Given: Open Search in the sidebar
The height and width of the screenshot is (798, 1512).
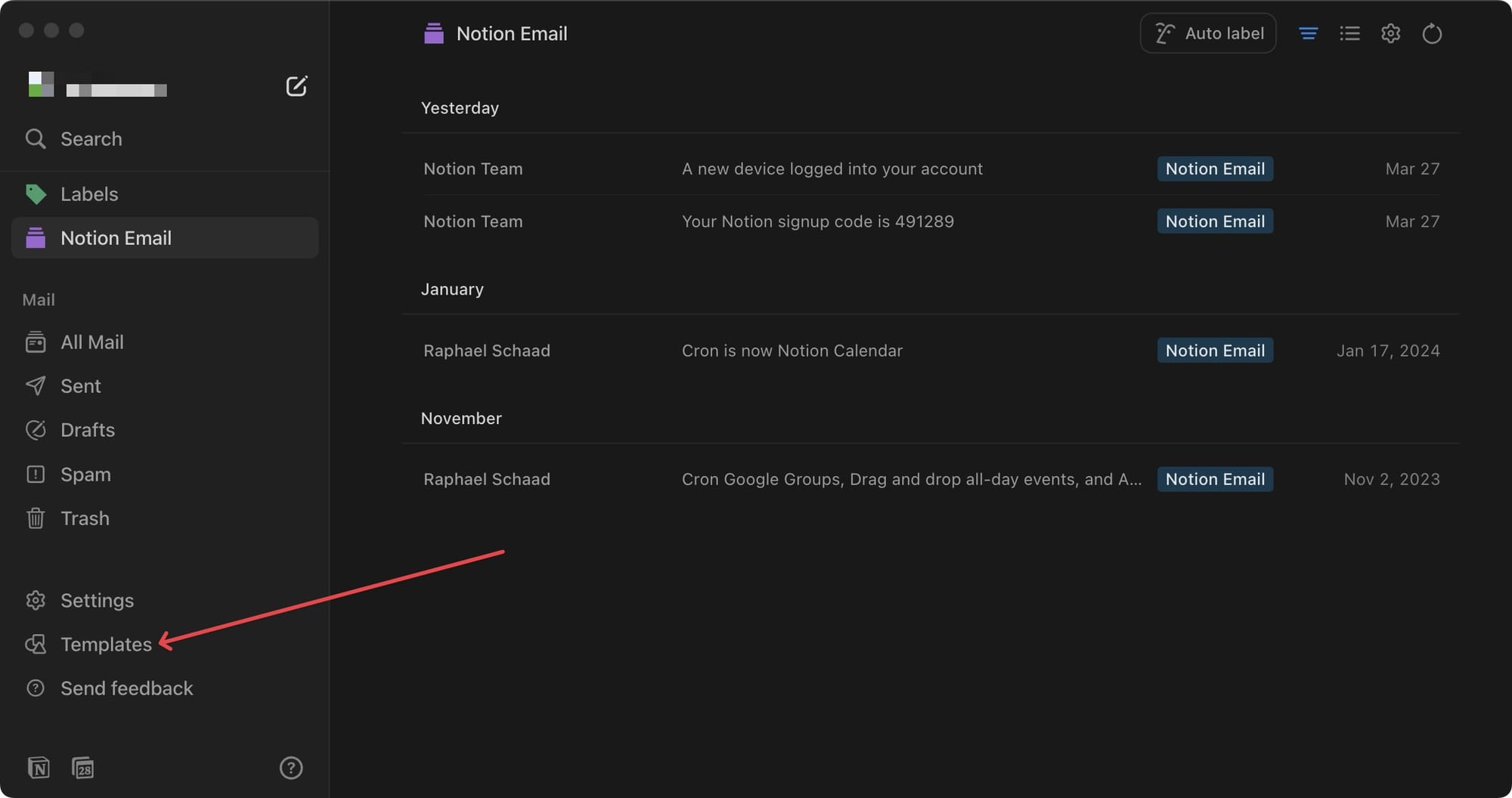Looking at the screenshot, I should click(165, 139).
